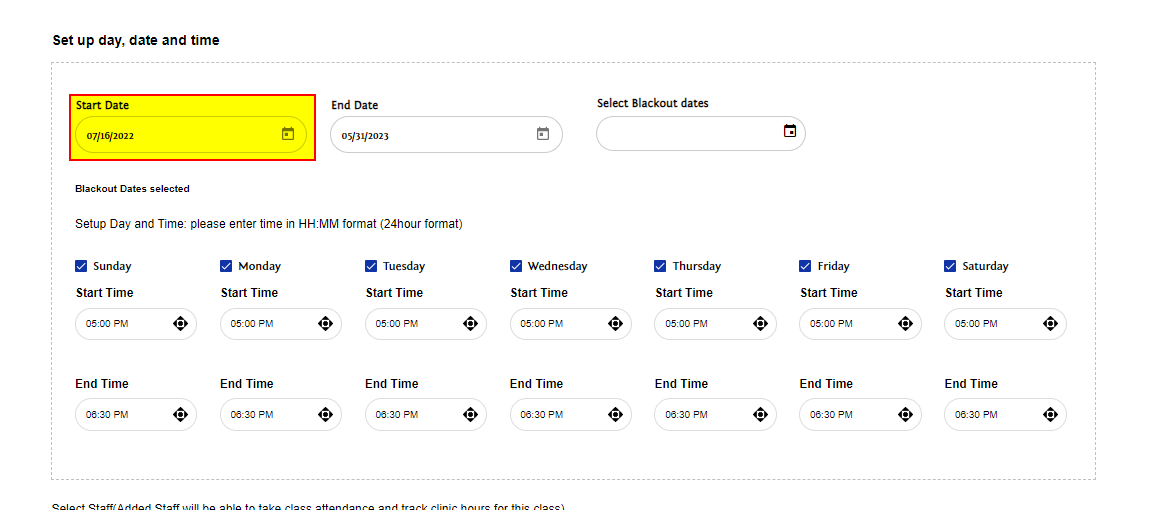Screen dimensions: 1151x510
Task: Disable the Monday checkbox
Action: (226, 266)
